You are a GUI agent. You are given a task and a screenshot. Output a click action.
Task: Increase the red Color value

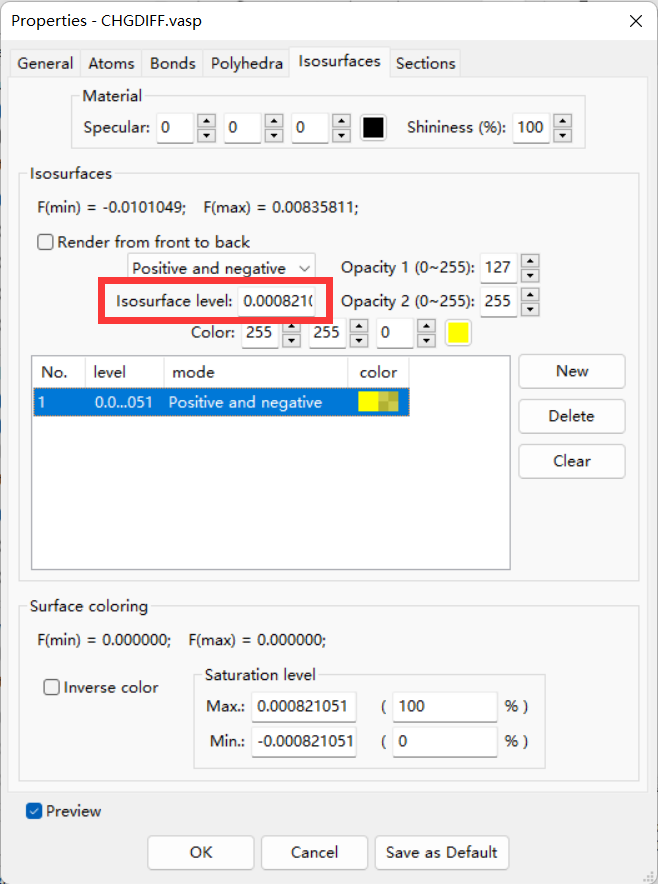click(x=291, y=326)
